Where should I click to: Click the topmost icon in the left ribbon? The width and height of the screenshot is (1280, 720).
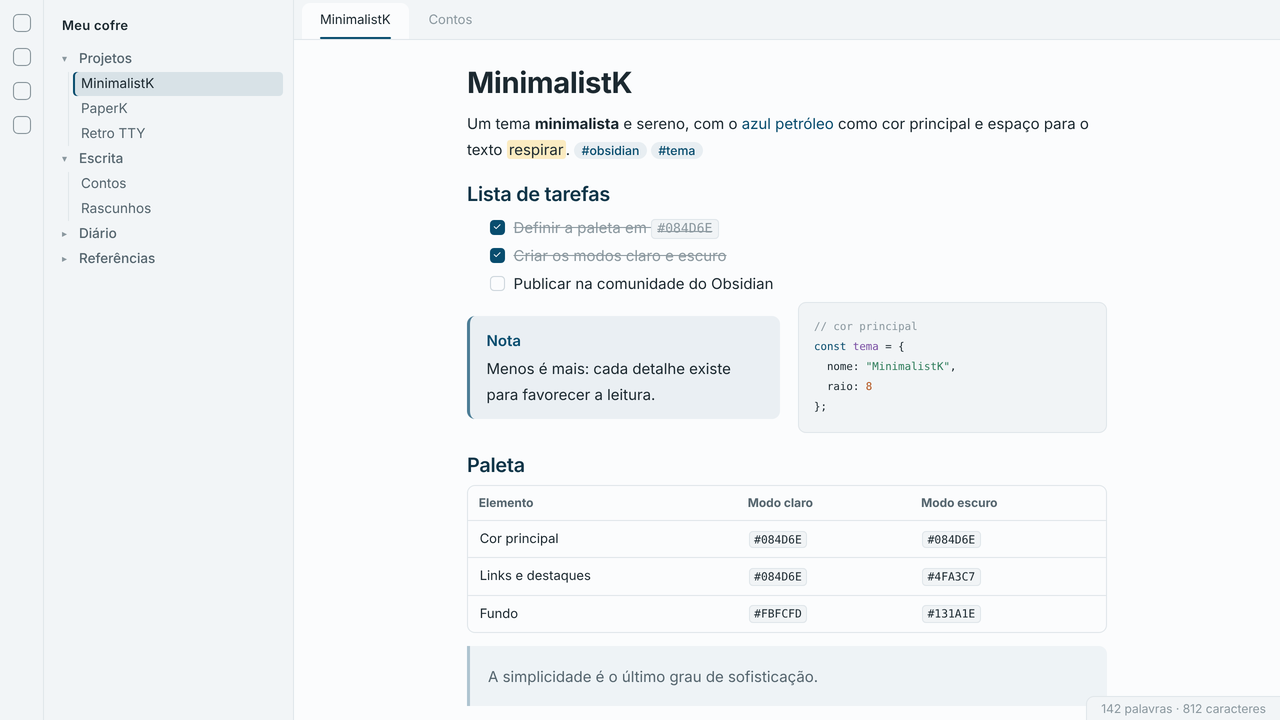(x=22, y=23)
